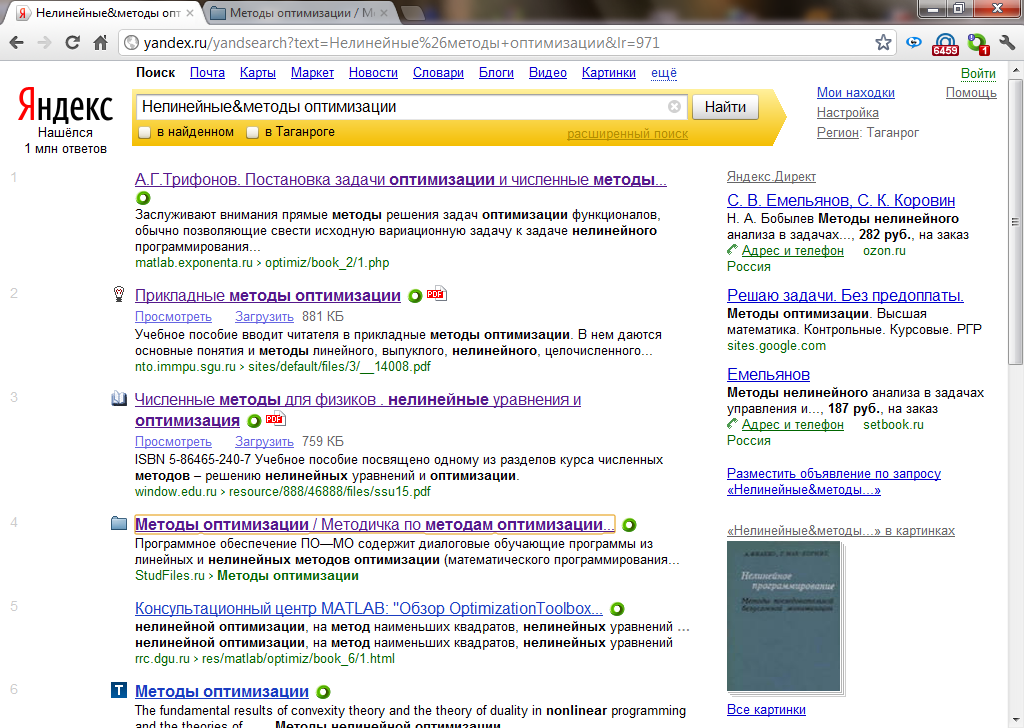Tick the 'в найденном' checkbox
The width and height of the screenshot is (1024, 728).
pyautogui.click(x=145, y=133)
